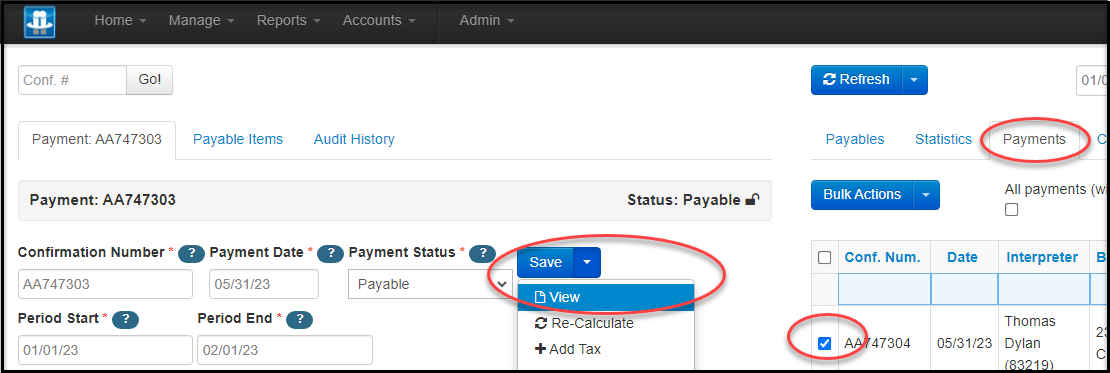Open the Reports menu

288,21
